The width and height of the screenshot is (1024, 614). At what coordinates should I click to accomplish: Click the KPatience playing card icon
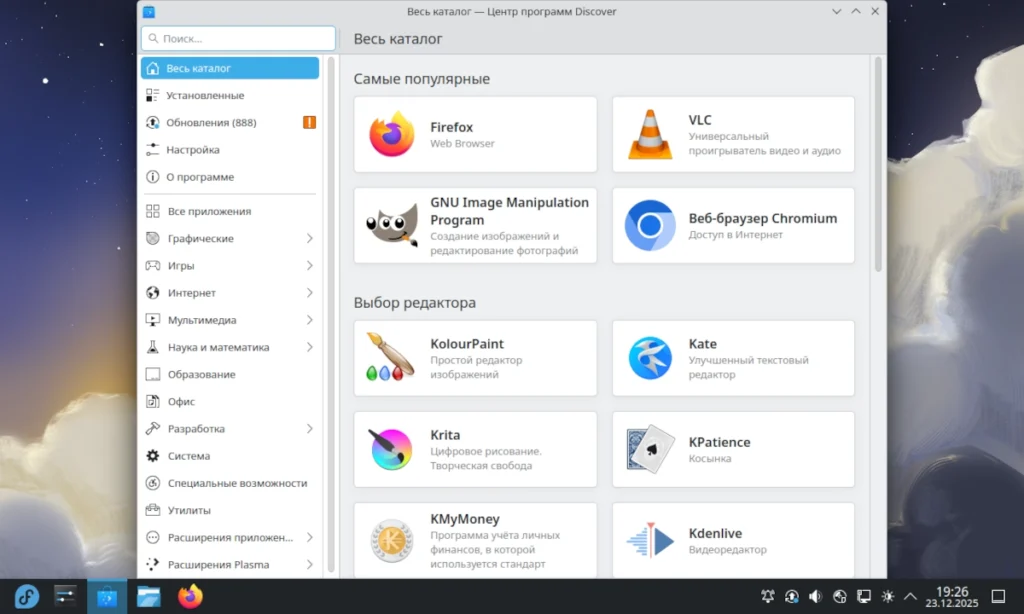pyautogui.click(x=650, y=449)
